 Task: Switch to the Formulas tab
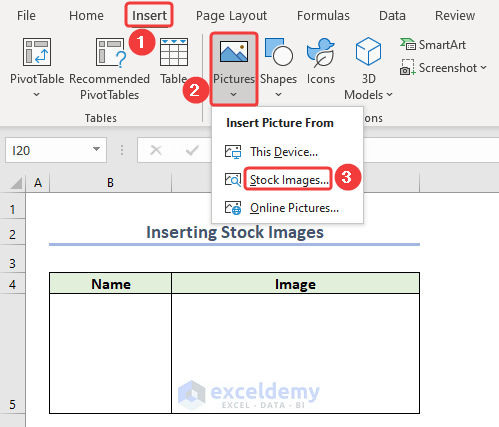pos(323,16)
